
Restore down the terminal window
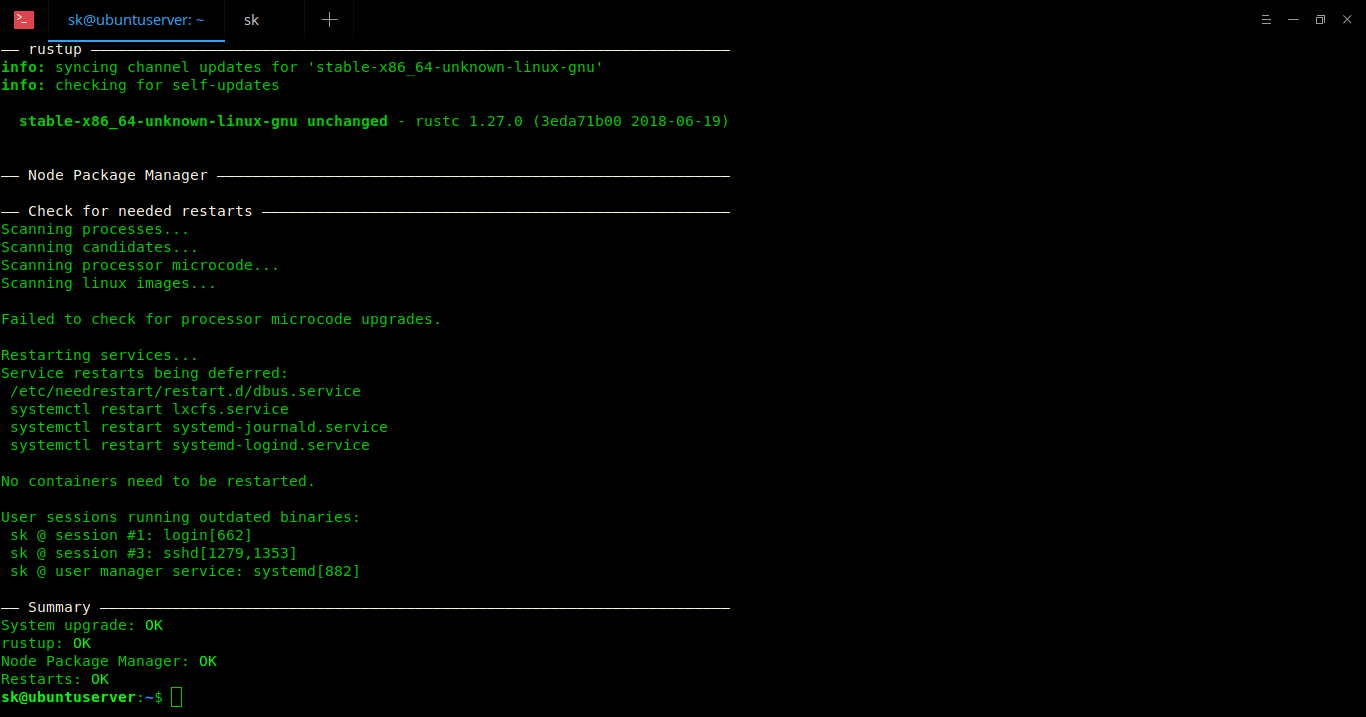coord(1320,20)
